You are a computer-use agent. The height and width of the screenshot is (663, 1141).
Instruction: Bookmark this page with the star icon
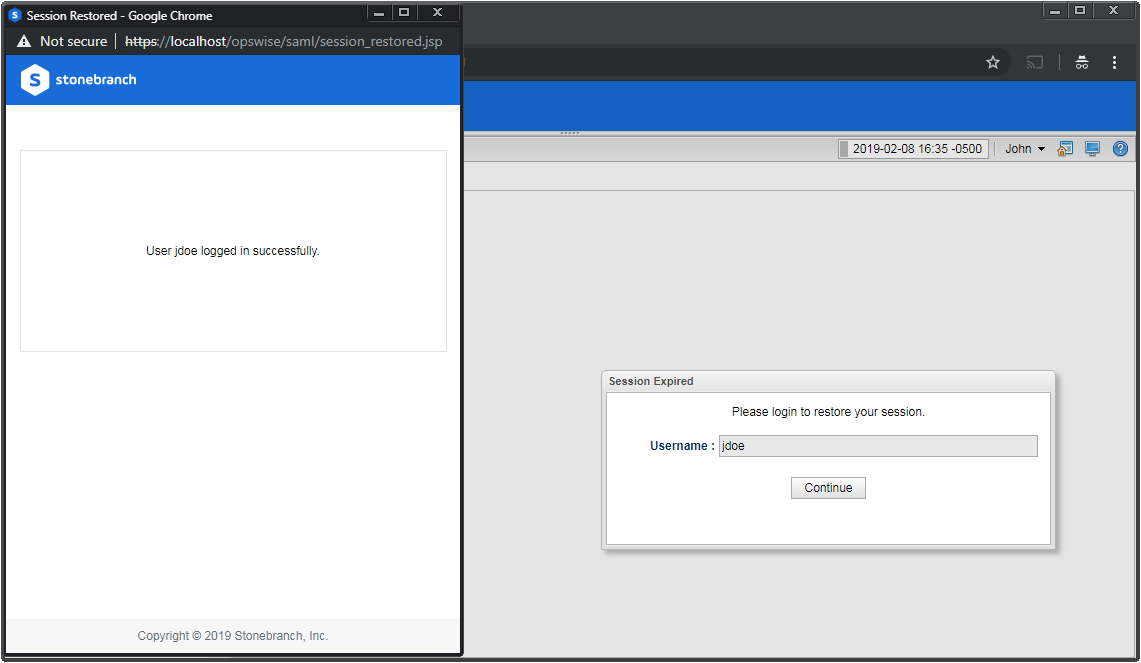(x=993, y=62)
